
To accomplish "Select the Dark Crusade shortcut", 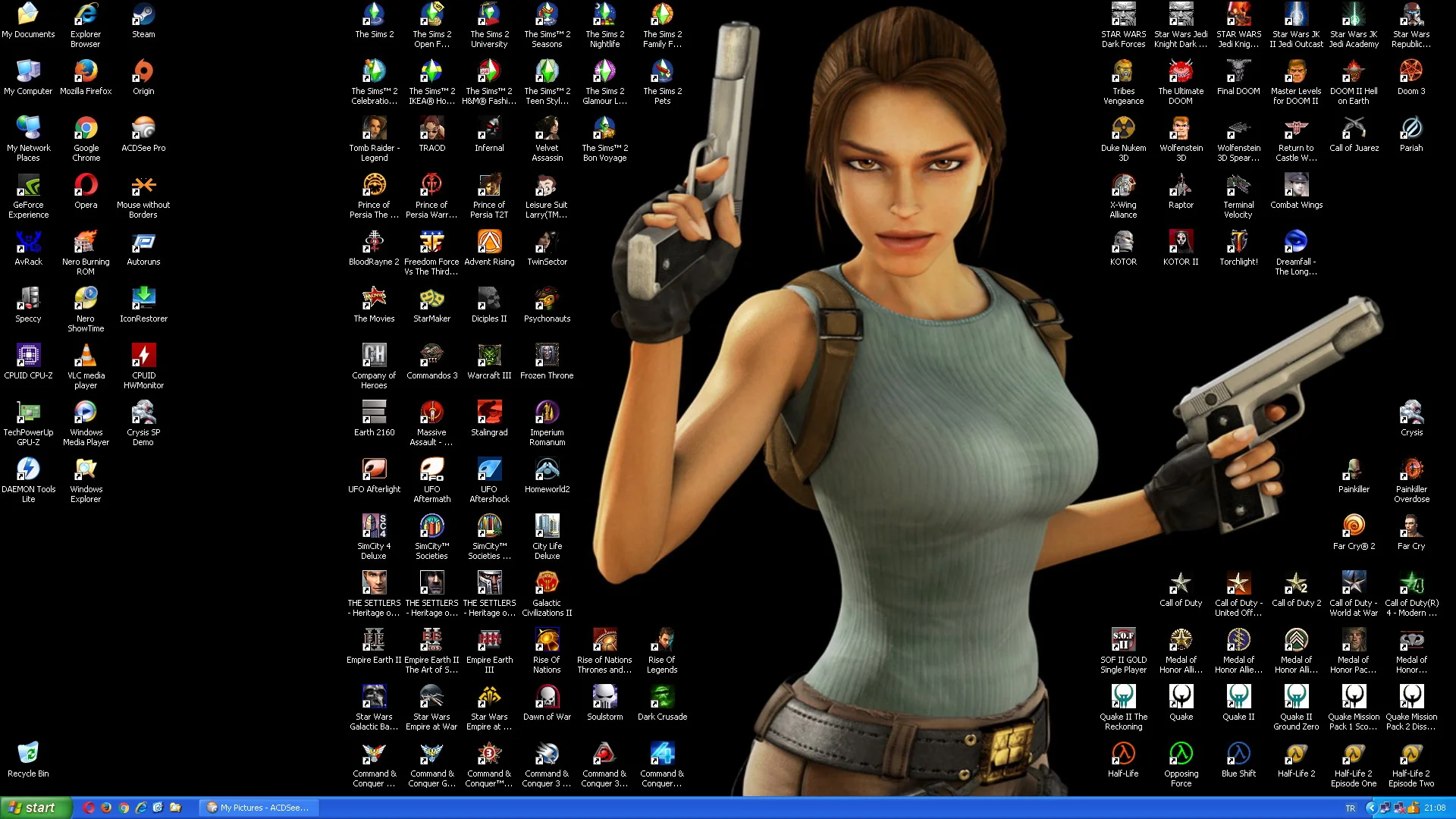I will [662, 703].
